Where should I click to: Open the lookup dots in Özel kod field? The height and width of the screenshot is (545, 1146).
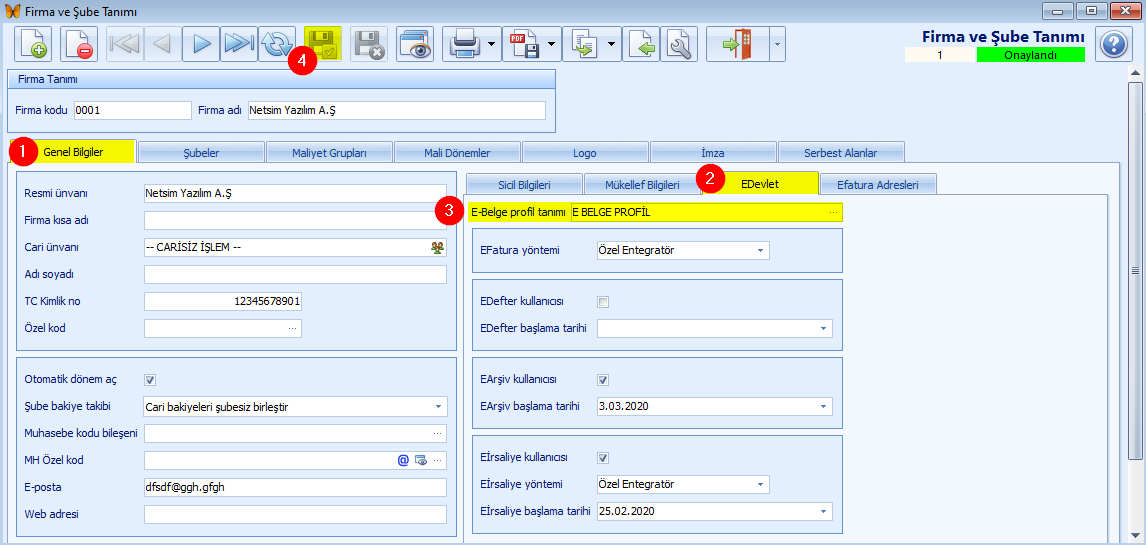292,329
